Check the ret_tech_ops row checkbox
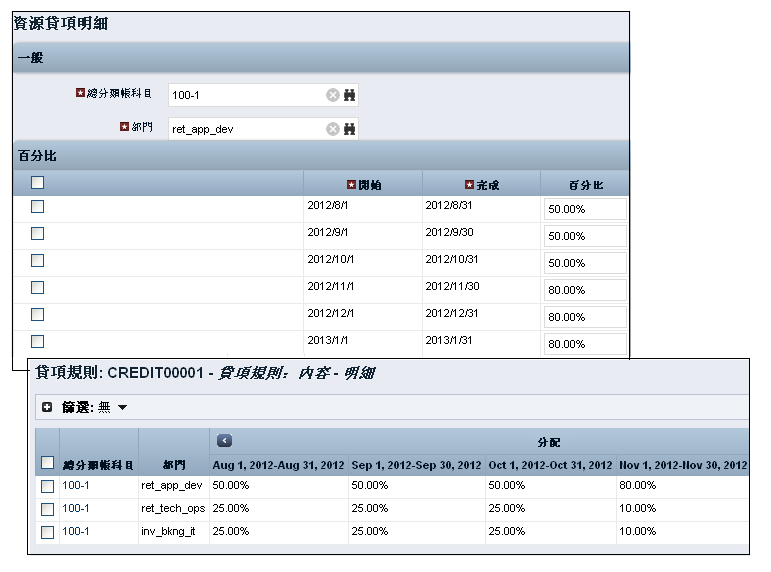The height and width of the screenshot is (572, 771). pyautogui.click(x=47, y=510)
